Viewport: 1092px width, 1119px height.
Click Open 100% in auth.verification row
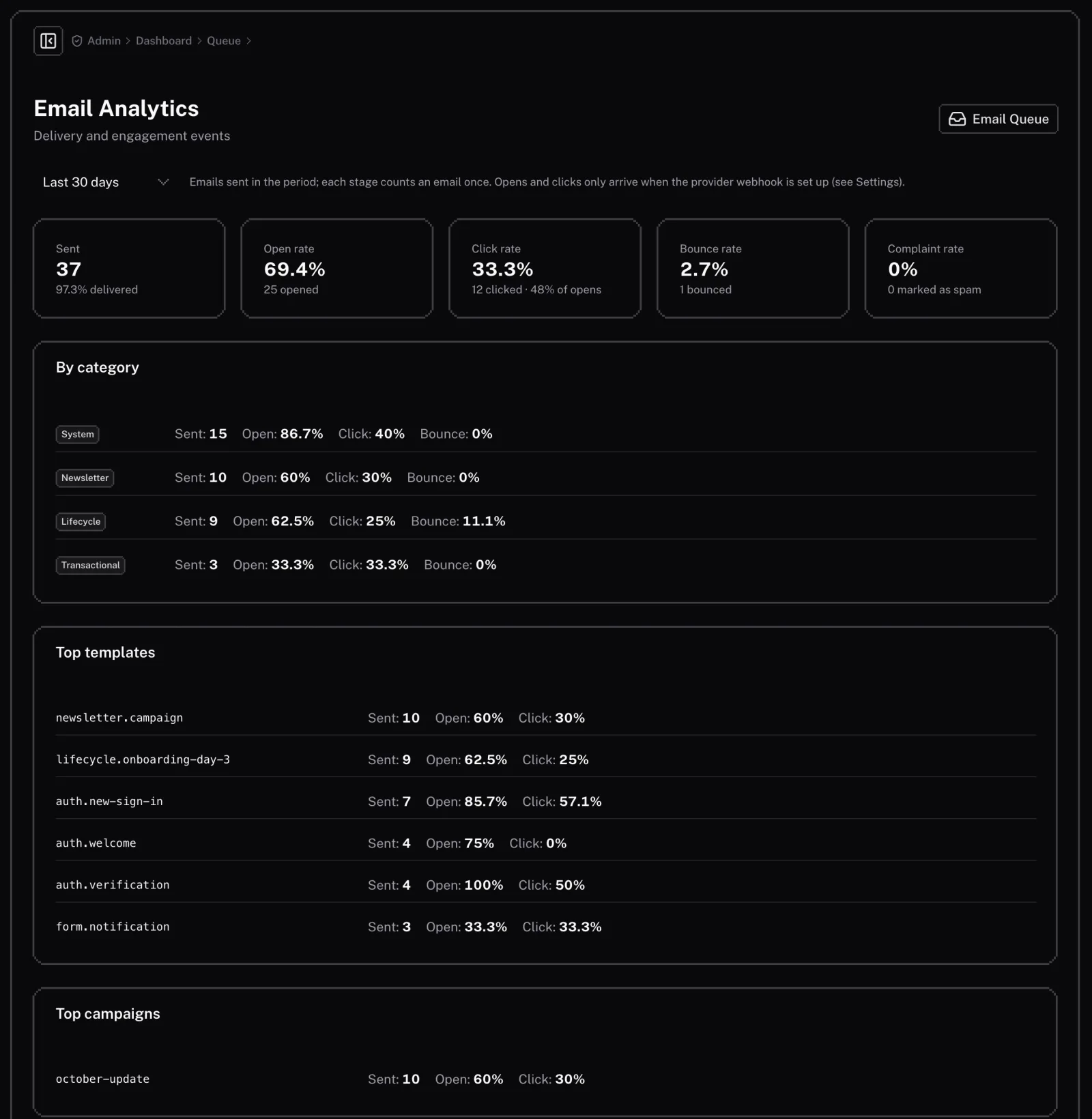(464, 885)
